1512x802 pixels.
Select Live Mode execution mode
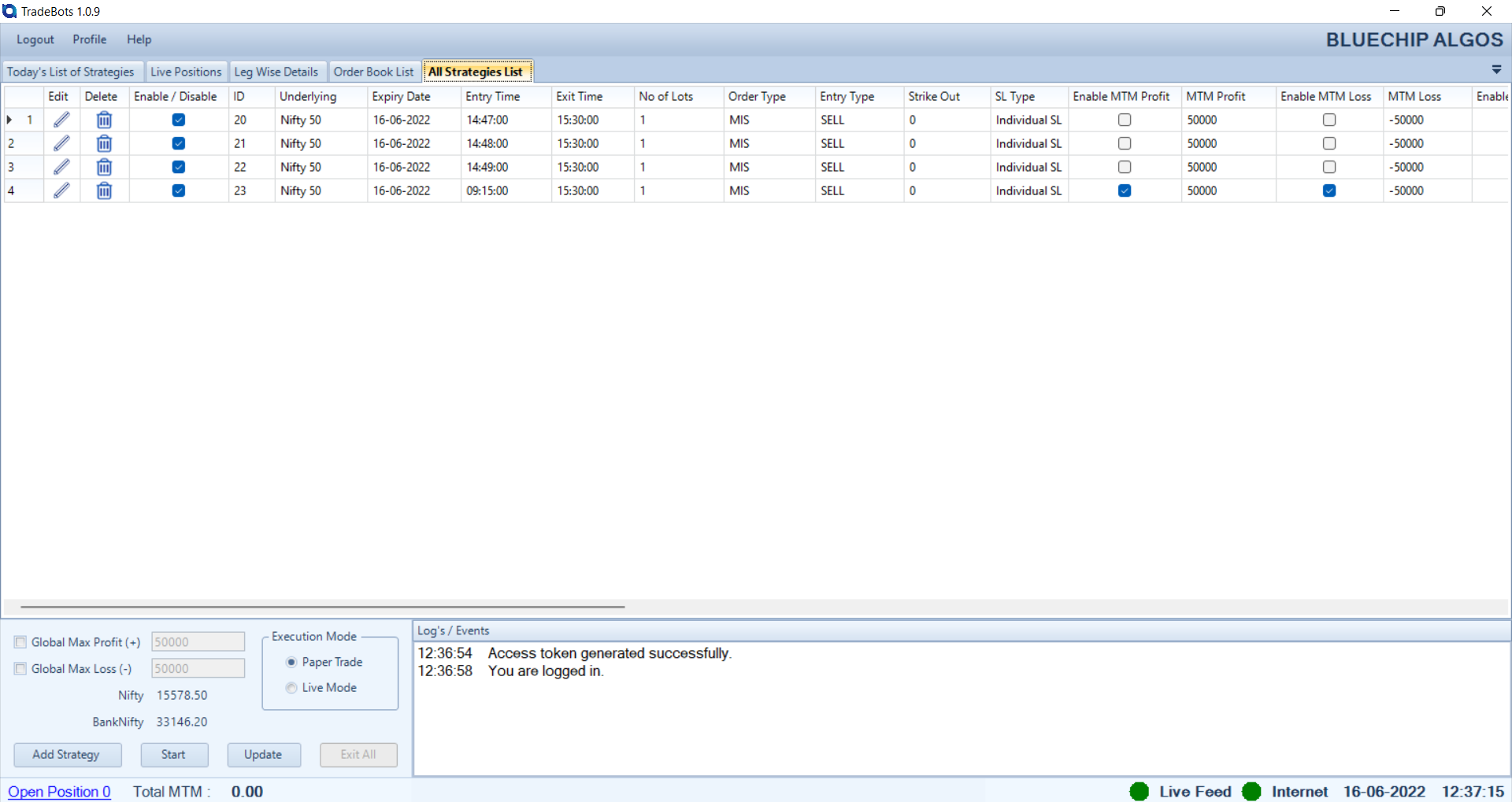coord(291,688)
